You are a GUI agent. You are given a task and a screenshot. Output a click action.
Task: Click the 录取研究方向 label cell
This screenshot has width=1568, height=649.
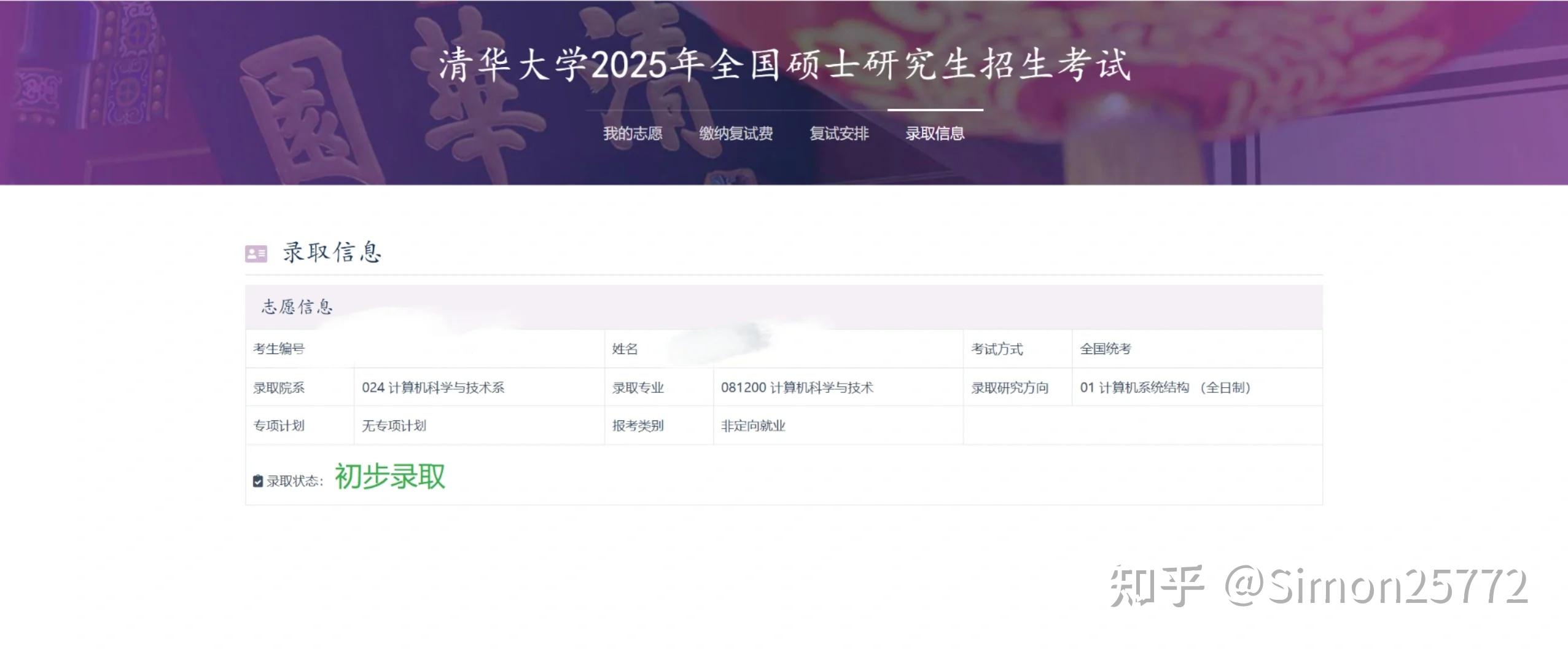coord(1010,388)
